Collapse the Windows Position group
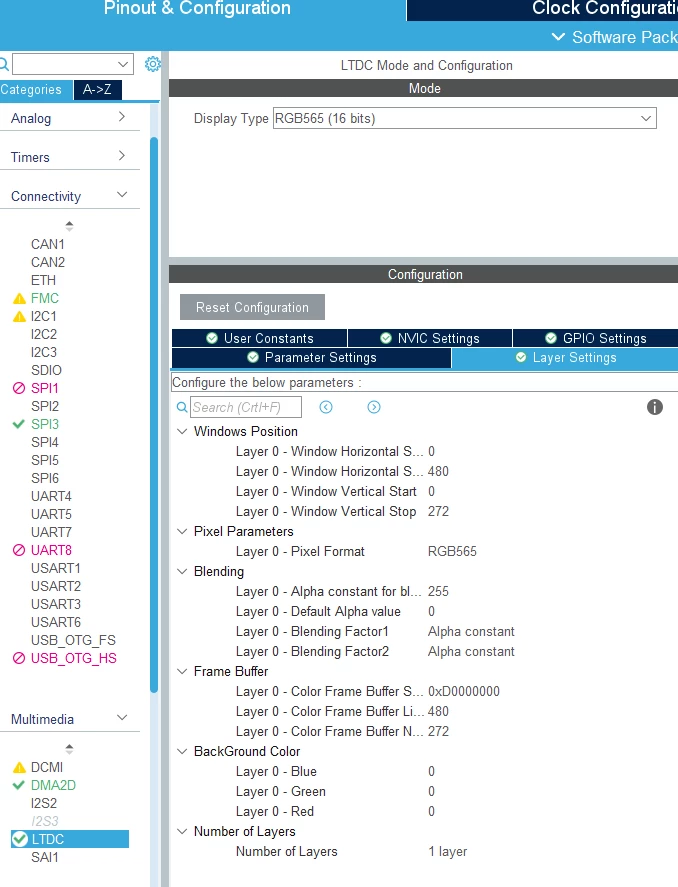 click(182, 432)
